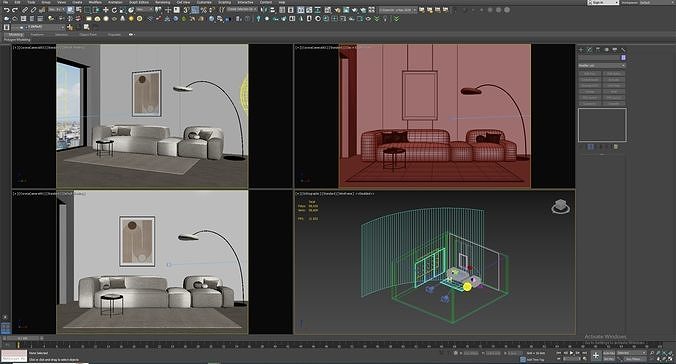The height and width of the screenshot is (364, 676).
Task: Toggle Key Mode in playback controls
Action: tap(558, 359)
